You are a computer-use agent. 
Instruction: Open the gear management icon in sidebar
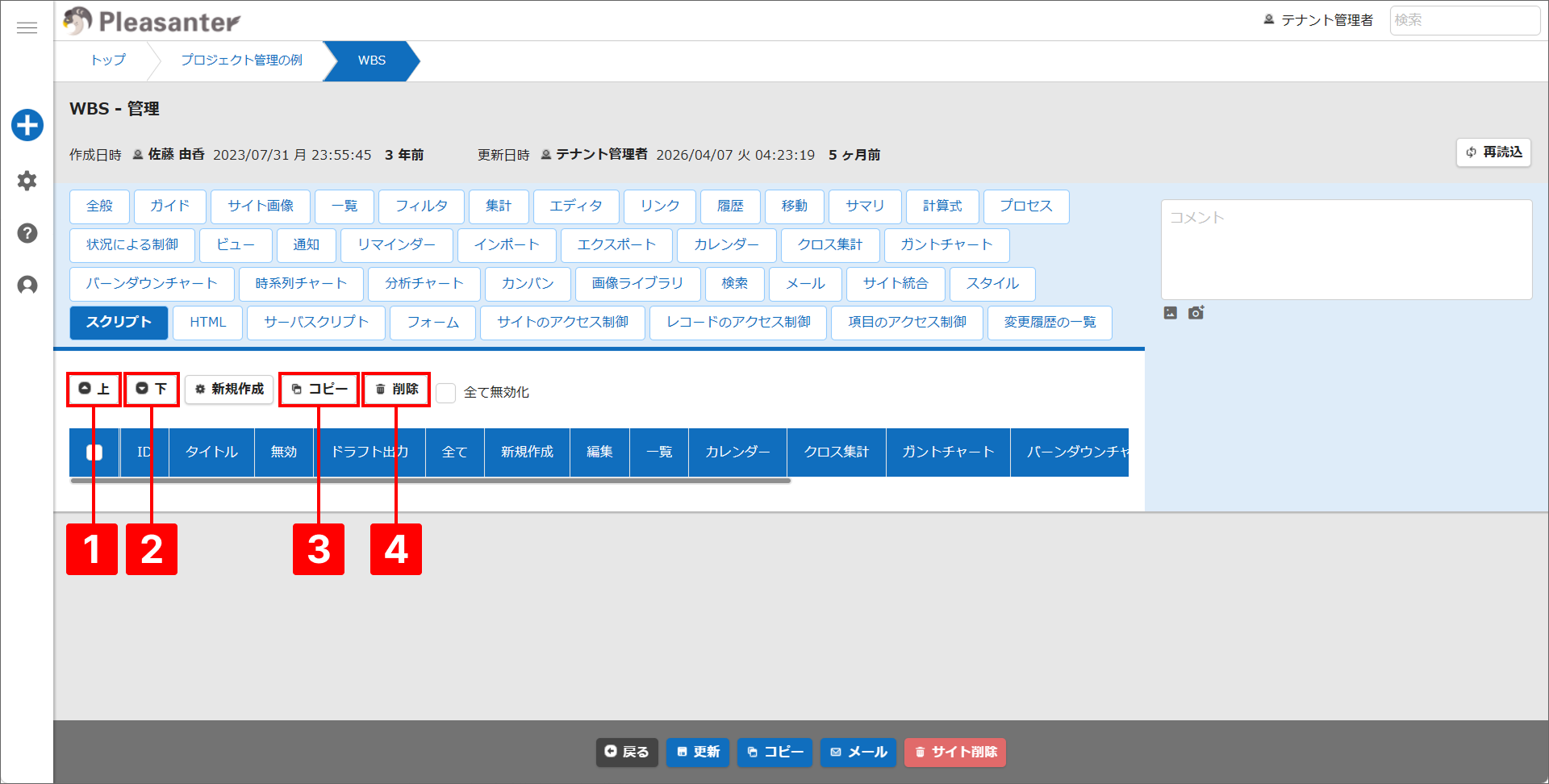pos(27,181)
